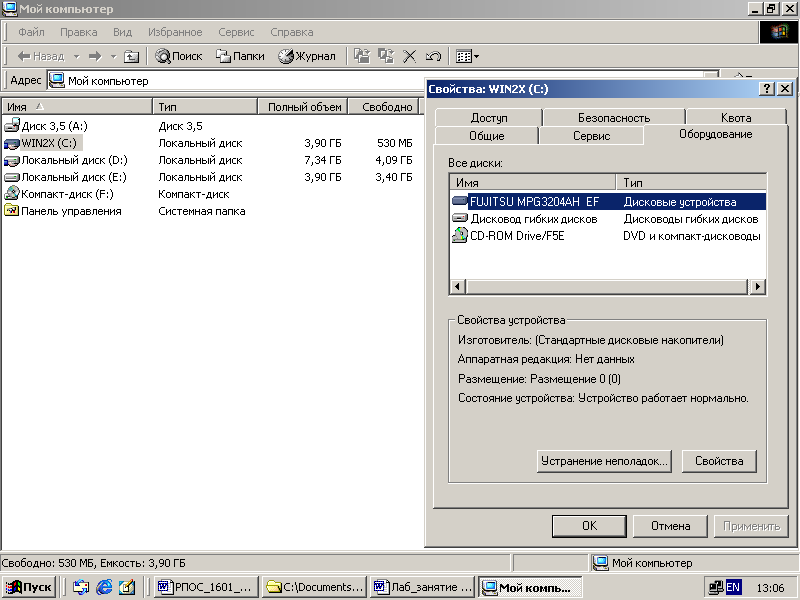Click Устранение неполадок button
The image size is (800, 600).
(604, 461)
